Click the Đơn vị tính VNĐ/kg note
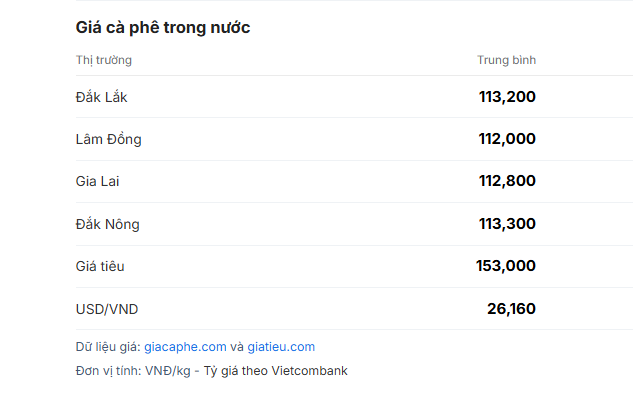Screen dimensions: 633x399 [133, 371]
